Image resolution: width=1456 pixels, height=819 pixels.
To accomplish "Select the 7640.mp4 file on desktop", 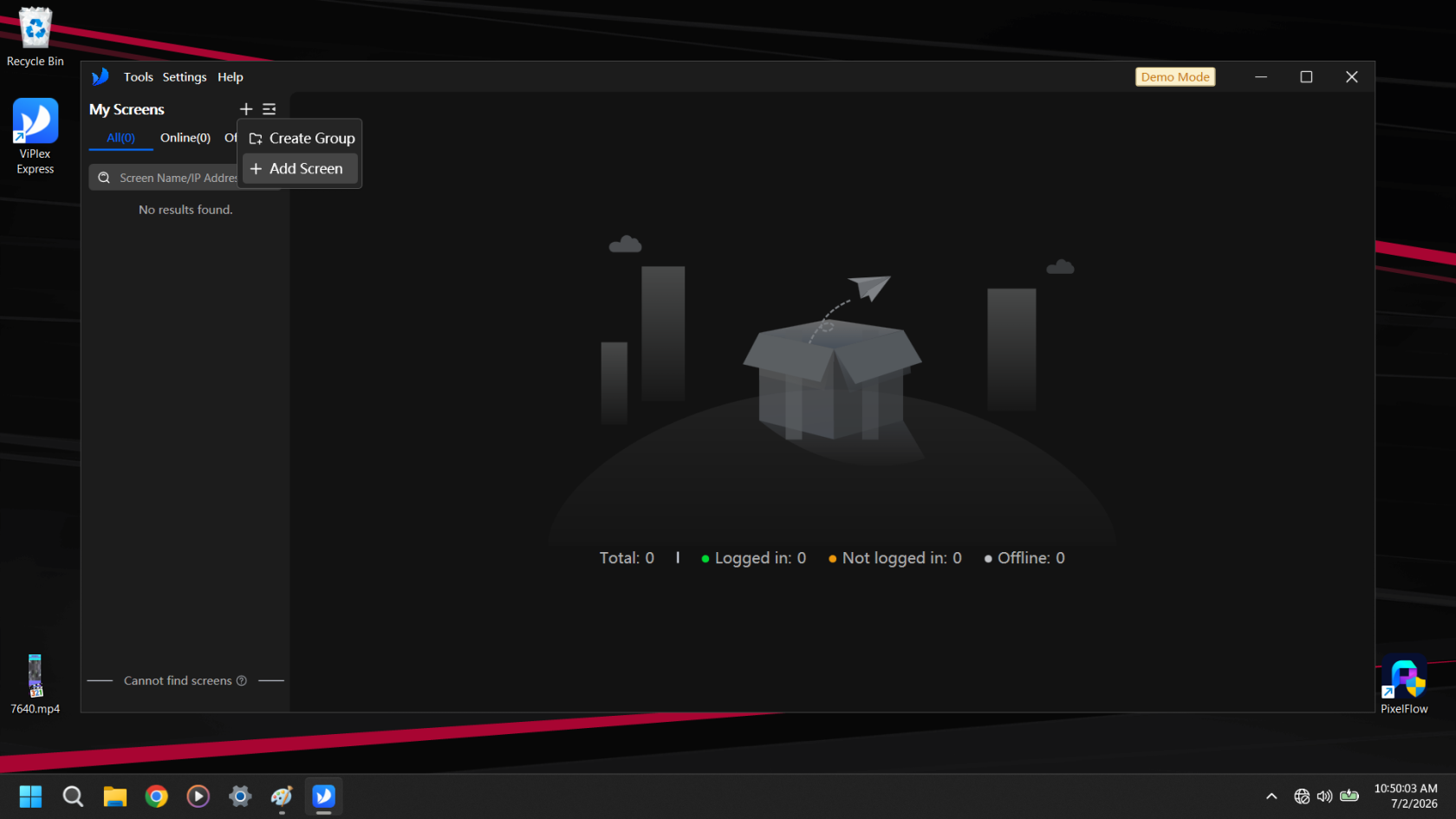I will coord(36,685).
